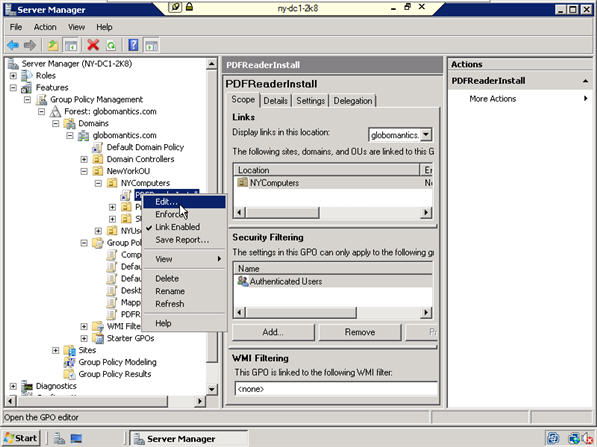Open the Action menu
Image resolution: width=597 pixels, height=447 pixels.
[x=45, y=27]
